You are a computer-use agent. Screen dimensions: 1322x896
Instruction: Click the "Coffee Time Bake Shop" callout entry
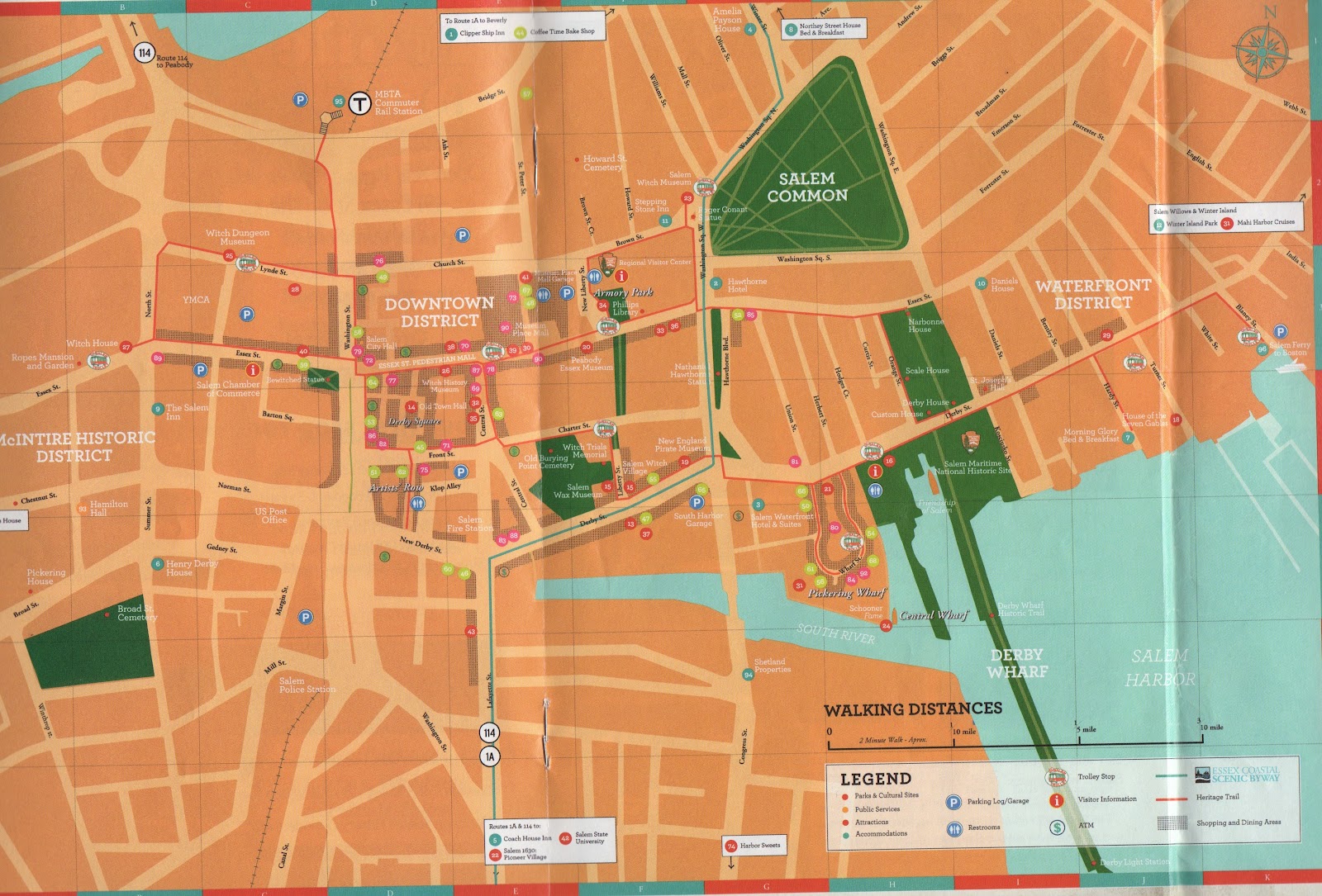tap(555, 32)
